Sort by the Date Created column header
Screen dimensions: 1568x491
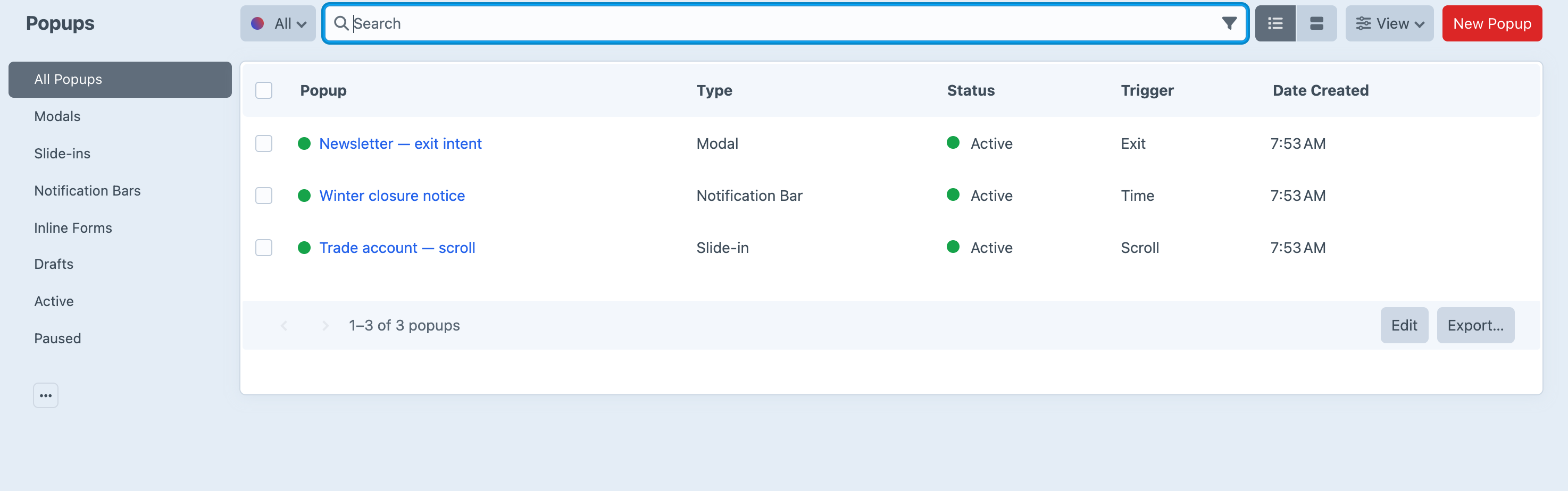[1321, 91]
